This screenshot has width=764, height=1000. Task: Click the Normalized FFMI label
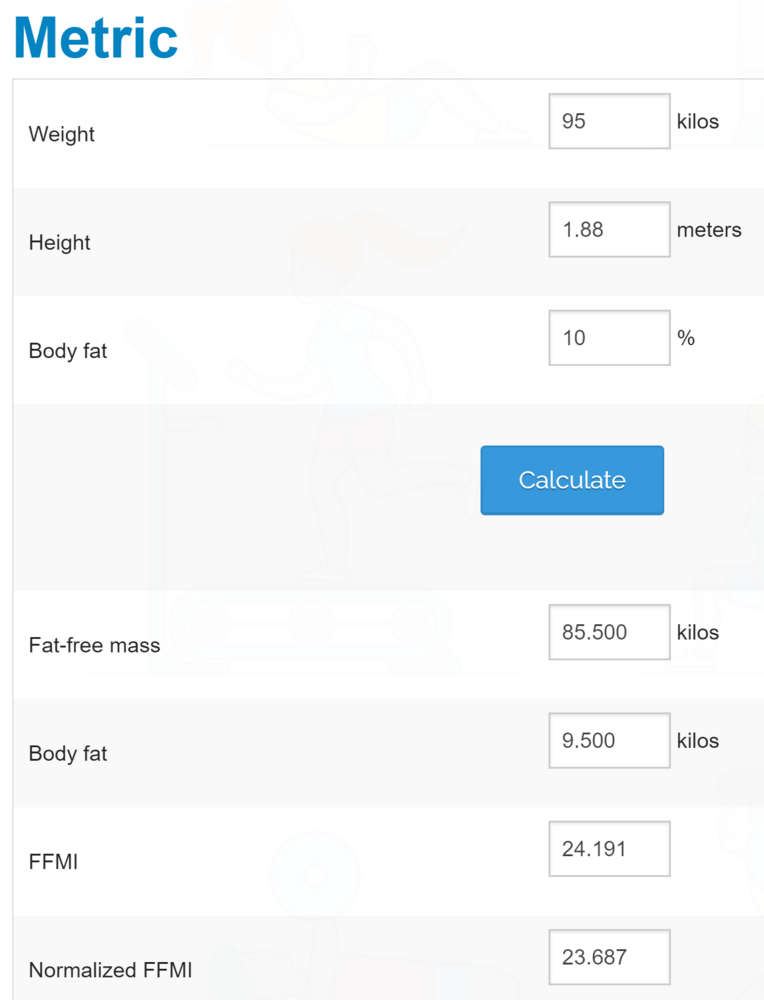pos(110,970)
